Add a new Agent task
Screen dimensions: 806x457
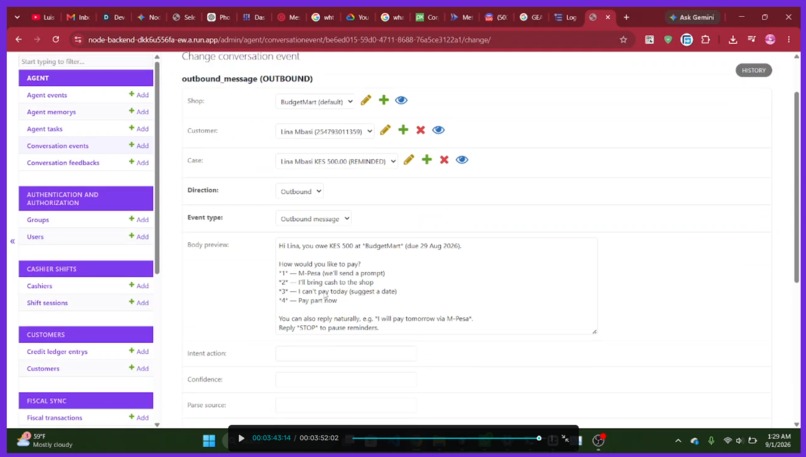tap(139, 129)
